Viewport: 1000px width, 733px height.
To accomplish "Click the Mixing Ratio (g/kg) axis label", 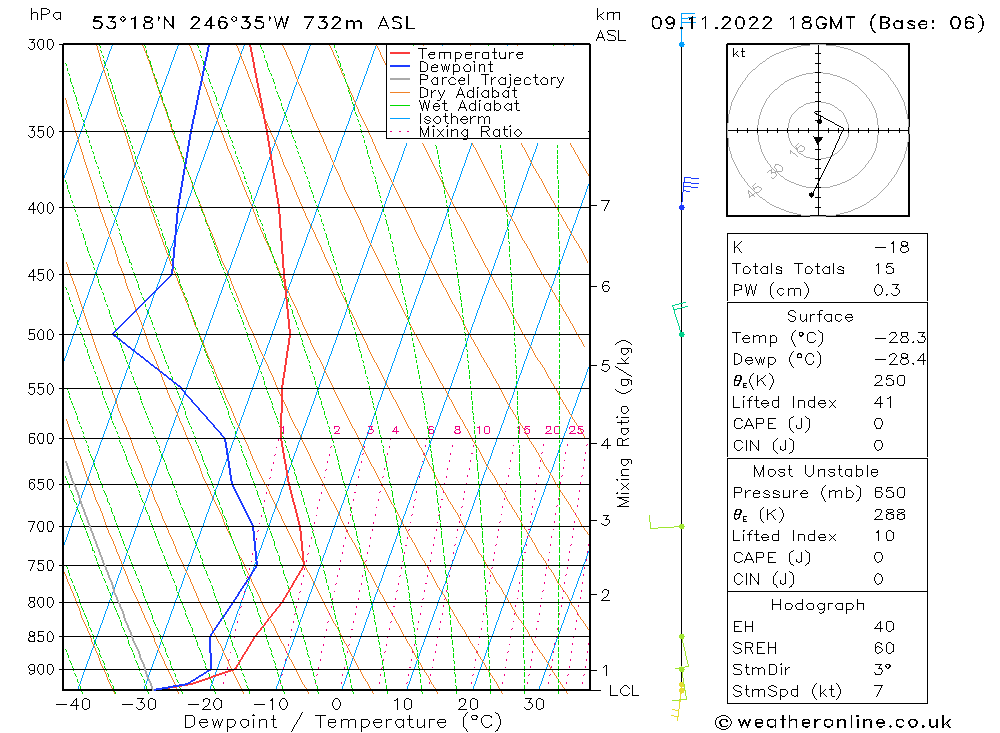I will pyautogui.click(x=624, y=424).
